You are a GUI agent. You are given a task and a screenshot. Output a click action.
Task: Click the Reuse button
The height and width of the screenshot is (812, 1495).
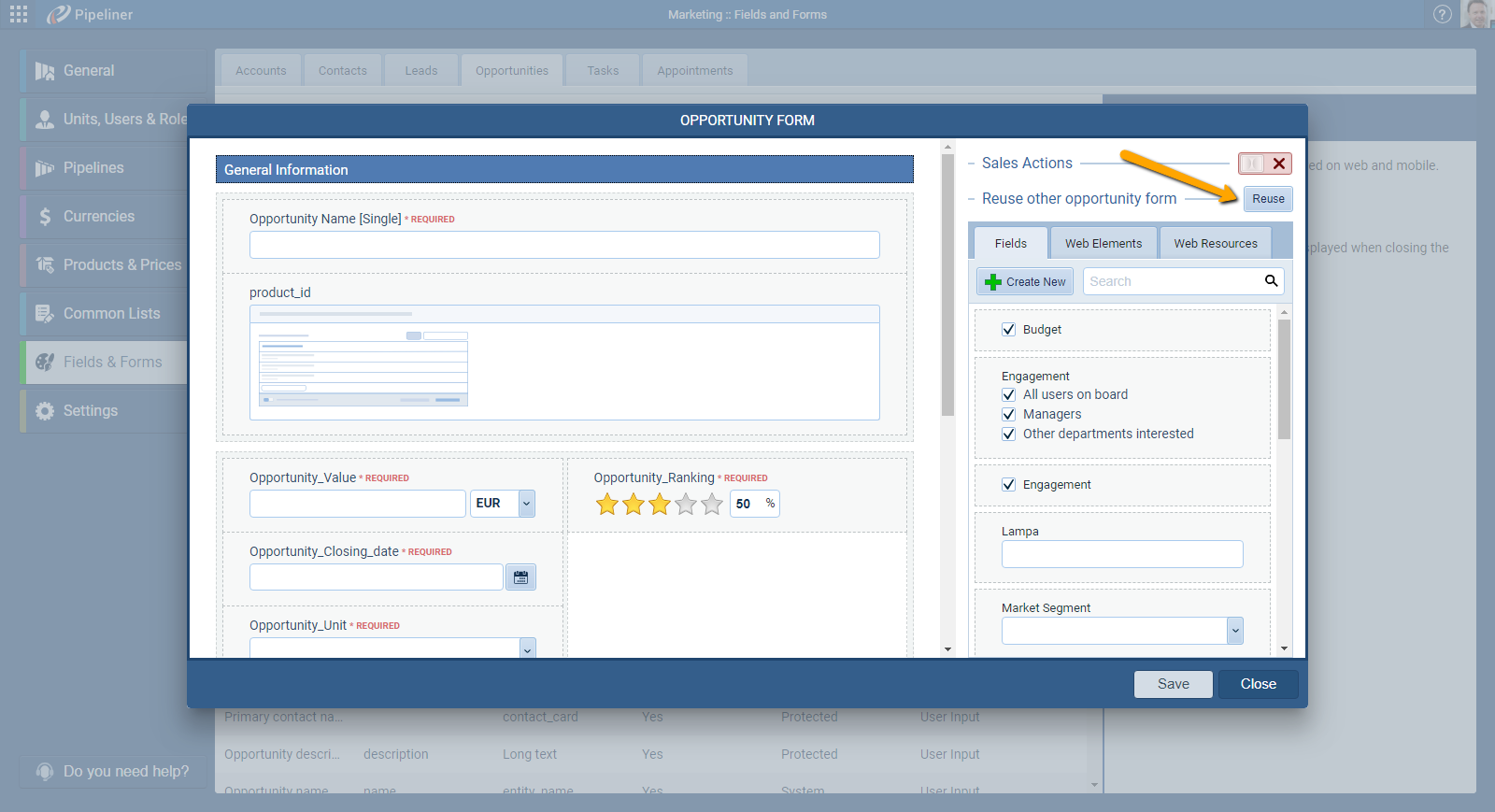1268,199
